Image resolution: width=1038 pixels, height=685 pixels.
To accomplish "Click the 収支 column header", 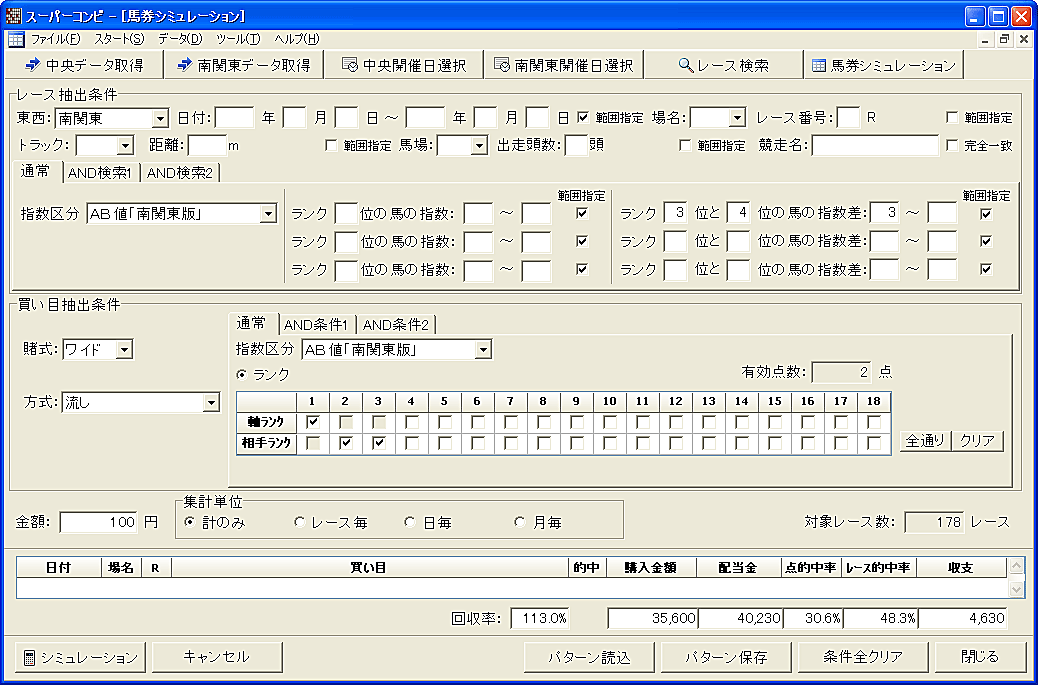I will click(x=961, y=567).
